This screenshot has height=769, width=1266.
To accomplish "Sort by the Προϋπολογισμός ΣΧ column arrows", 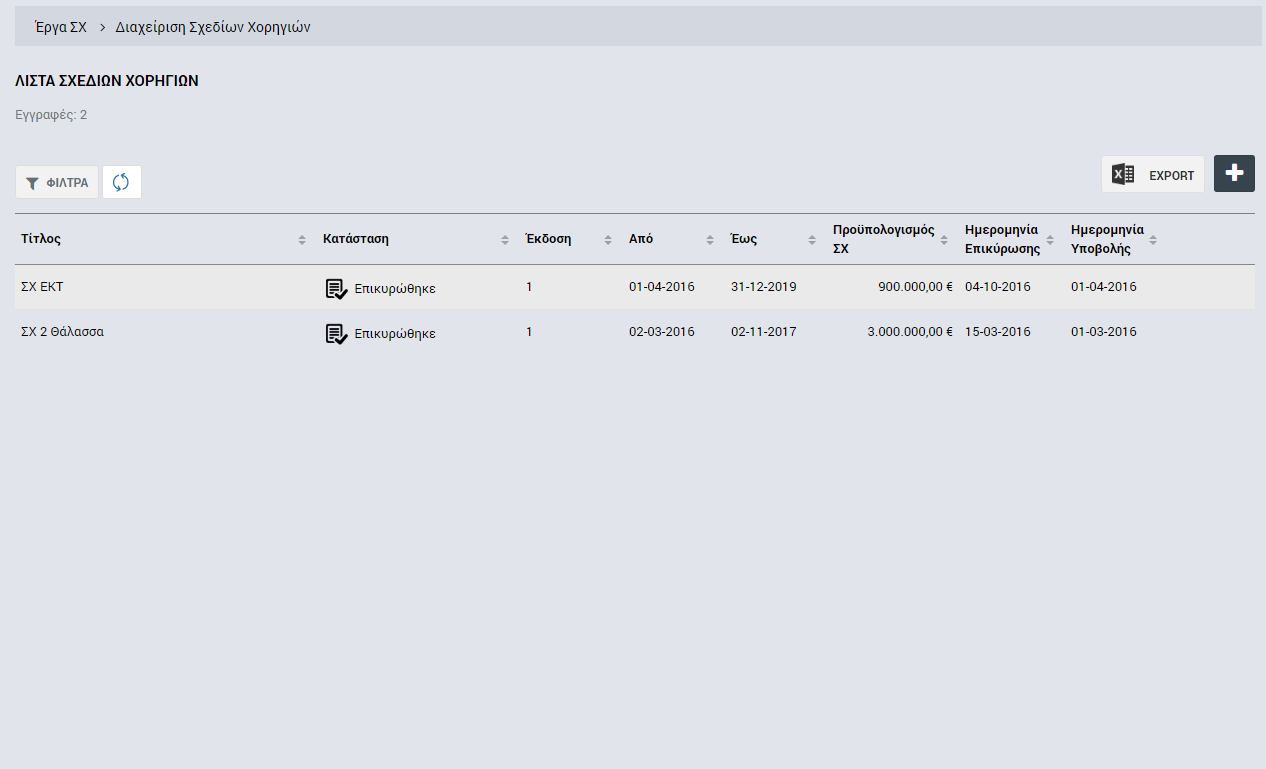I will click(944, 240).
